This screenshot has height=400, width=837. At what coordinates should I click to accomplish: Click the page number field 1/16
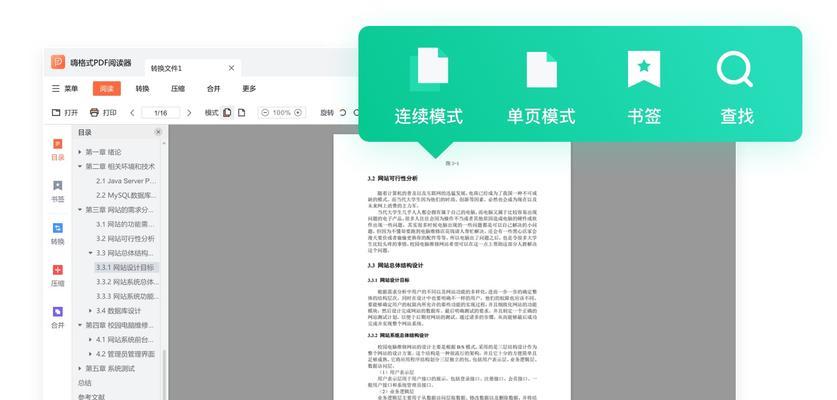[161, 113]
